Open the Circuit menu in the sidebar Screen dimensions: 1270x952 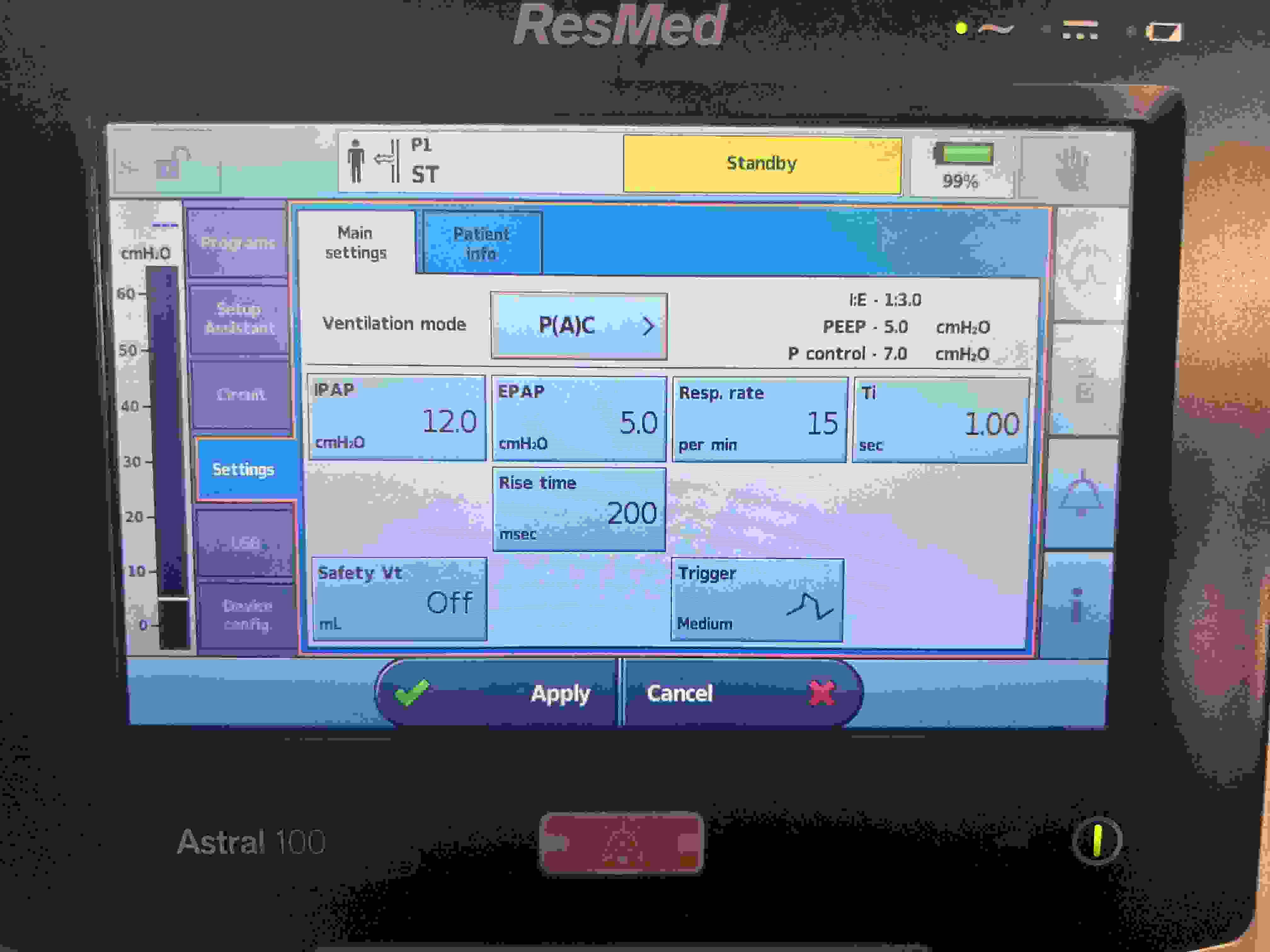click(241, 395)
